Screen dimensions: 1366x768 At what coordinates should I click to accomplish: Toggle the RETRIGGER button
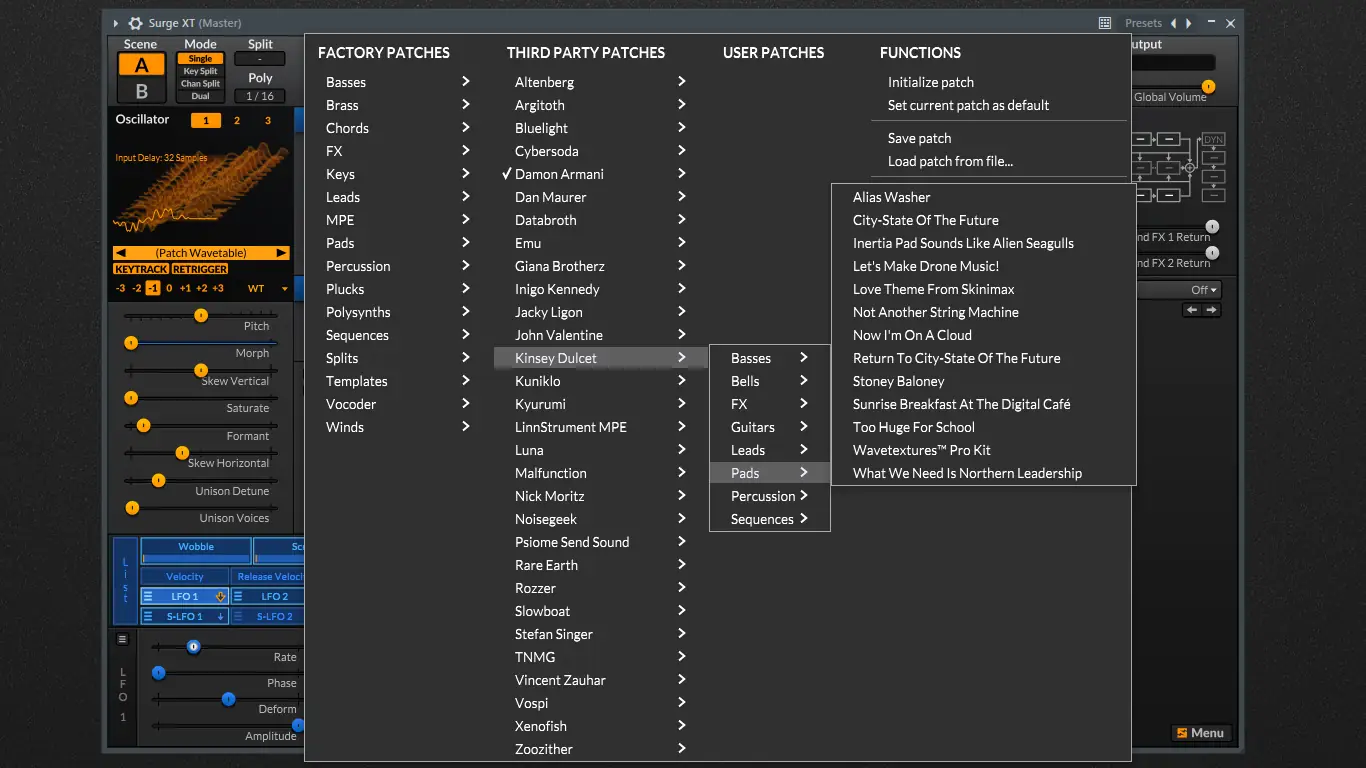click(x=200, y=269)
